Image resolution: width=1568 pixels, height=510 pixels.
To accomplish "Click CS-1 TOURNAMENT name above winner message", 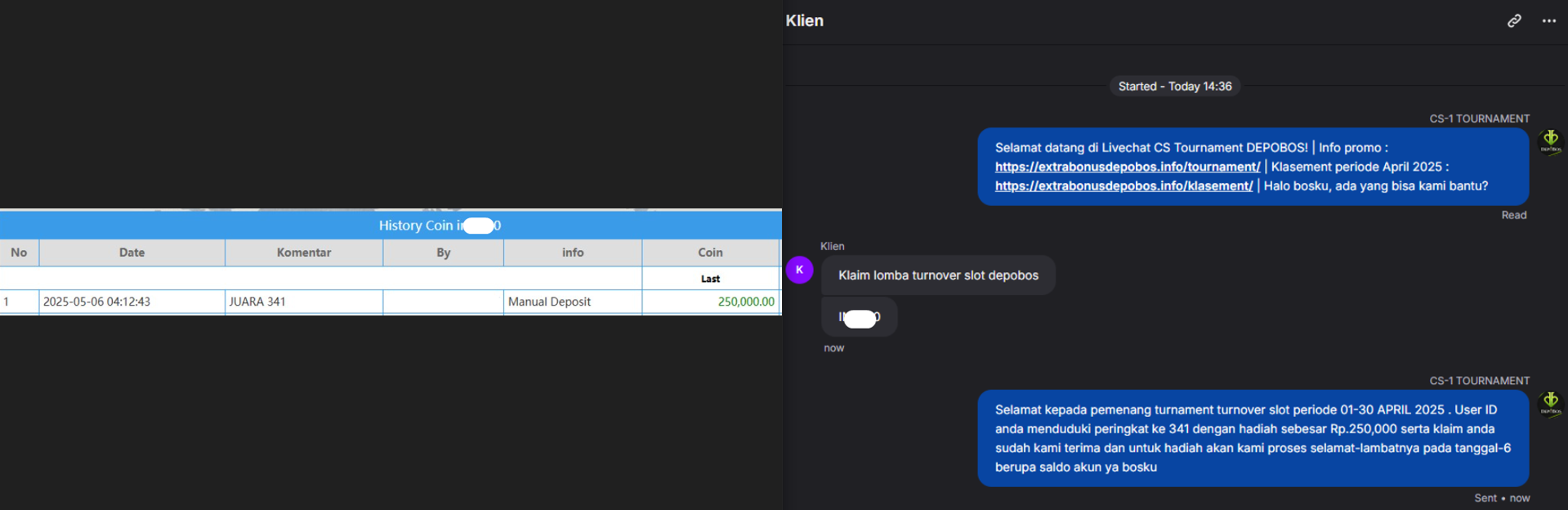I will 1480,381.
